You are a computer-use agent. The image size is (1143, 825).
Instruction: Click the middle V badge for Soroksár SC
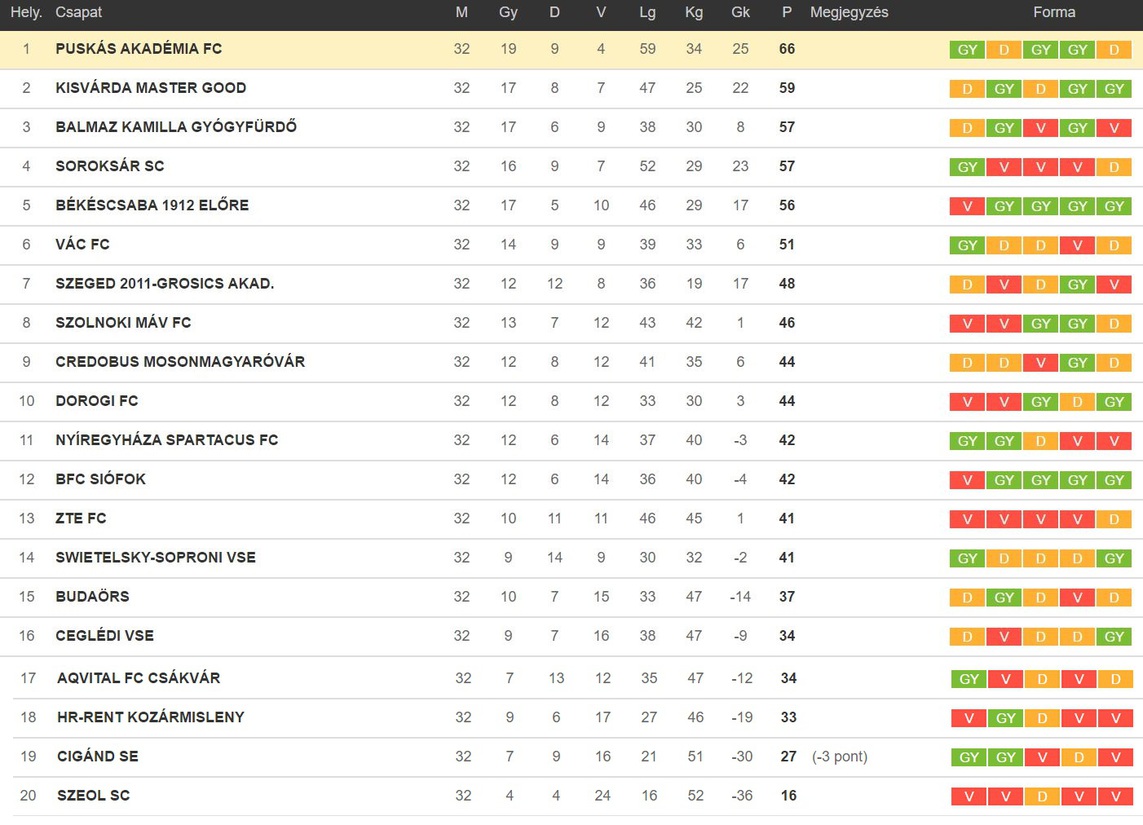(1040, 167)
